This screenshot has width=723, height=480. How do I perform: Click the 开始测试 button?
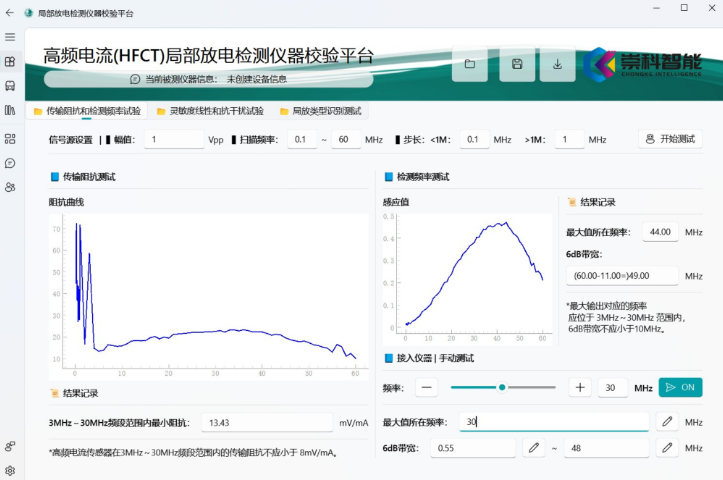pyautogui.click(x=670, y=140)
